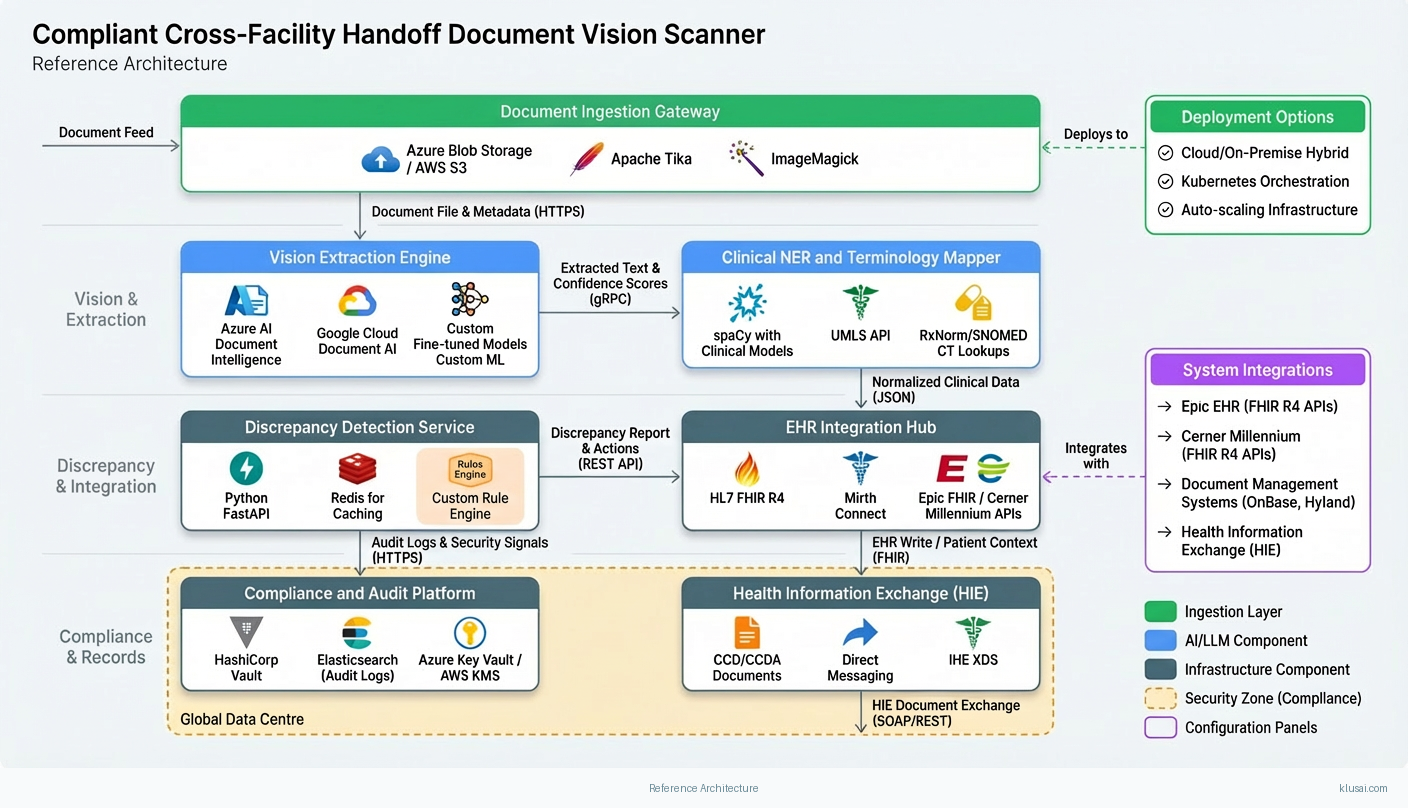Click the green Ingestion Layer legend swatch
This screenshot has height=808, width=1408.
[x=1160, y=612]
